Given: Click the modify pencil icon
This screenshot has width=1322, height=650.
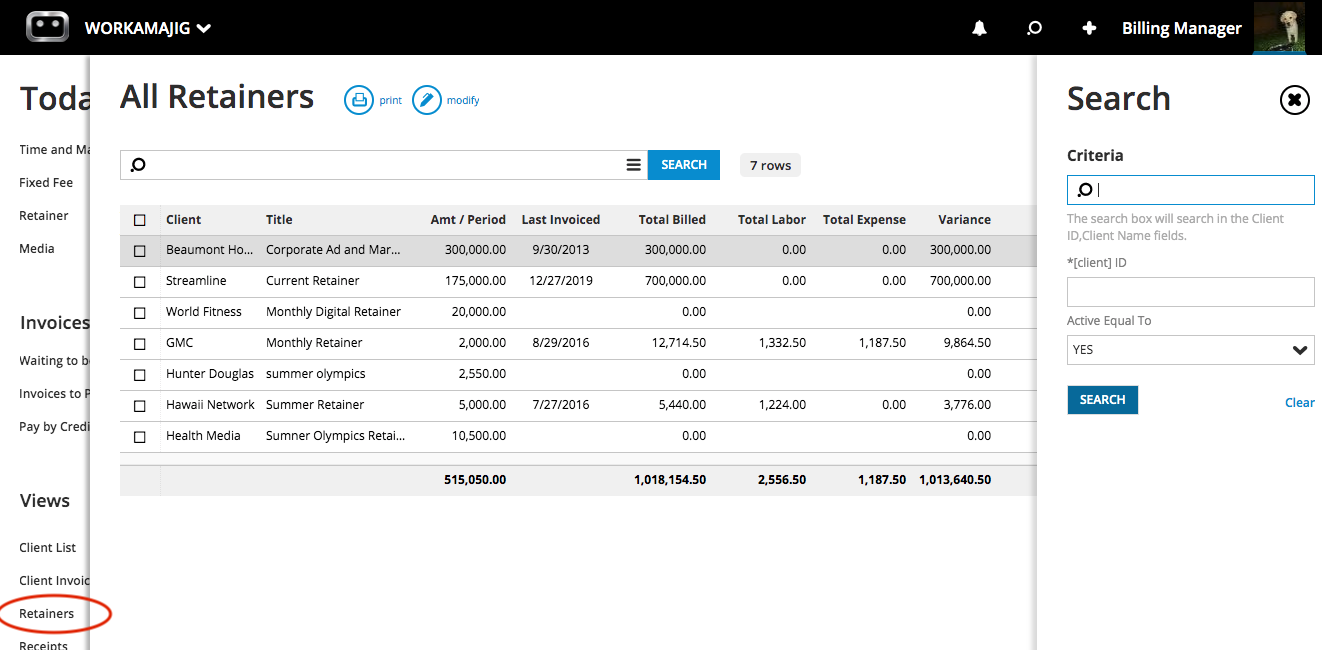Looking at the screenshot, I should 427,100.
